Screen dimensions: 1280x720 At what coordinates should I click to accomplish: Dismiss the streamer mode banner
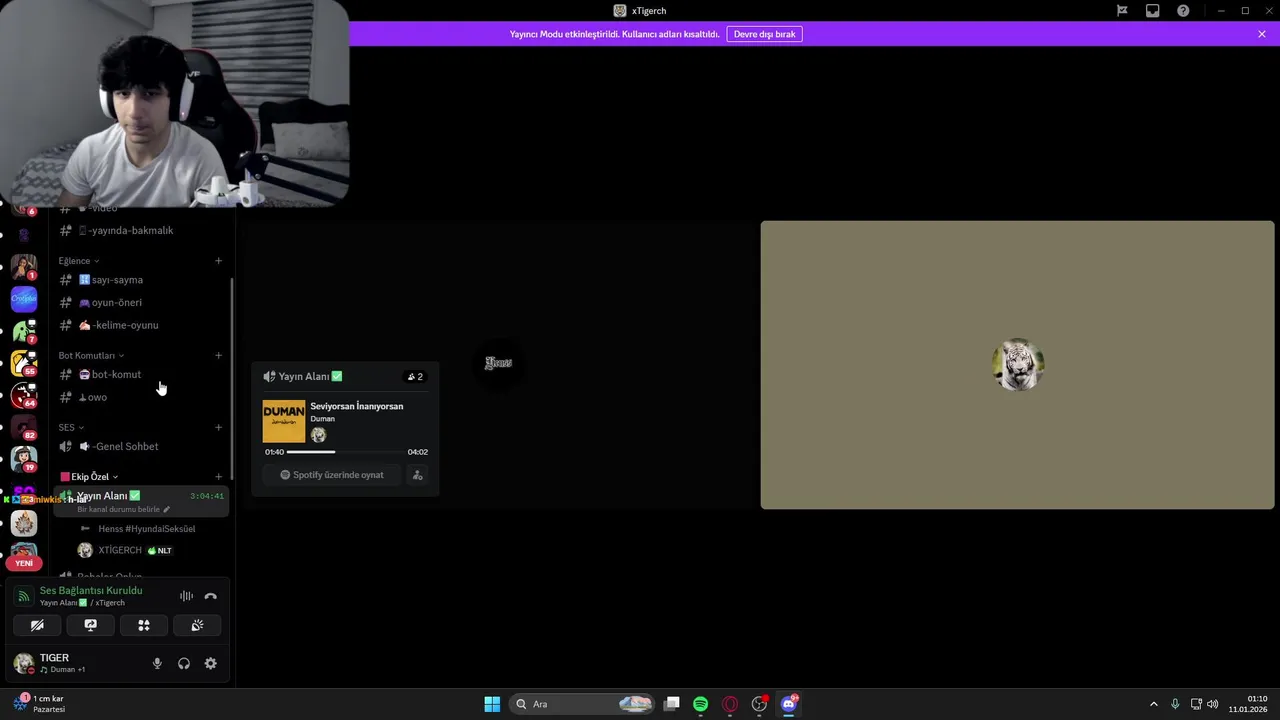click(x=1262, y=34)
